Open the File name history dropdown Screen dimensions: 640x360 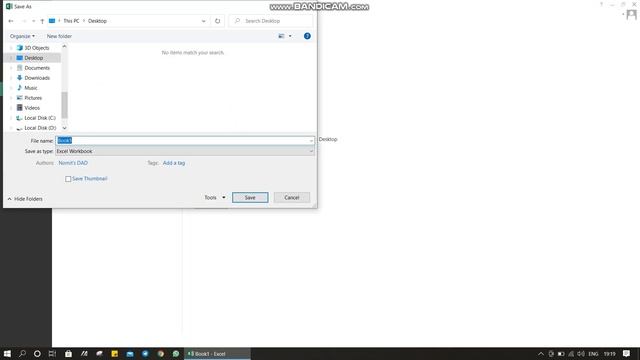[311, 140]
